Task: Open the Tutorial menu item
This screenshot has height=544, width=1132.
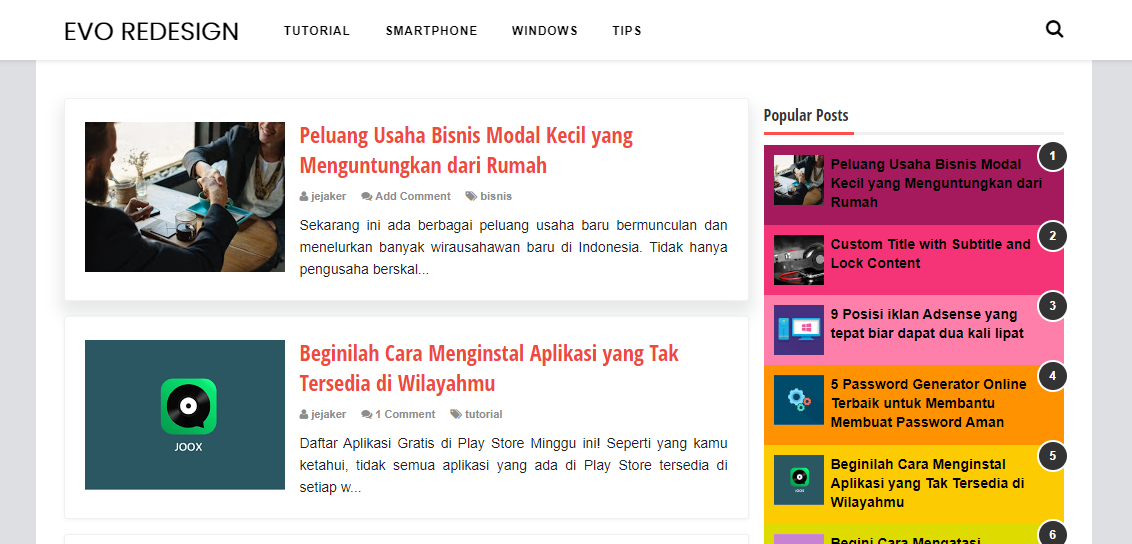Action: (316, 31)
